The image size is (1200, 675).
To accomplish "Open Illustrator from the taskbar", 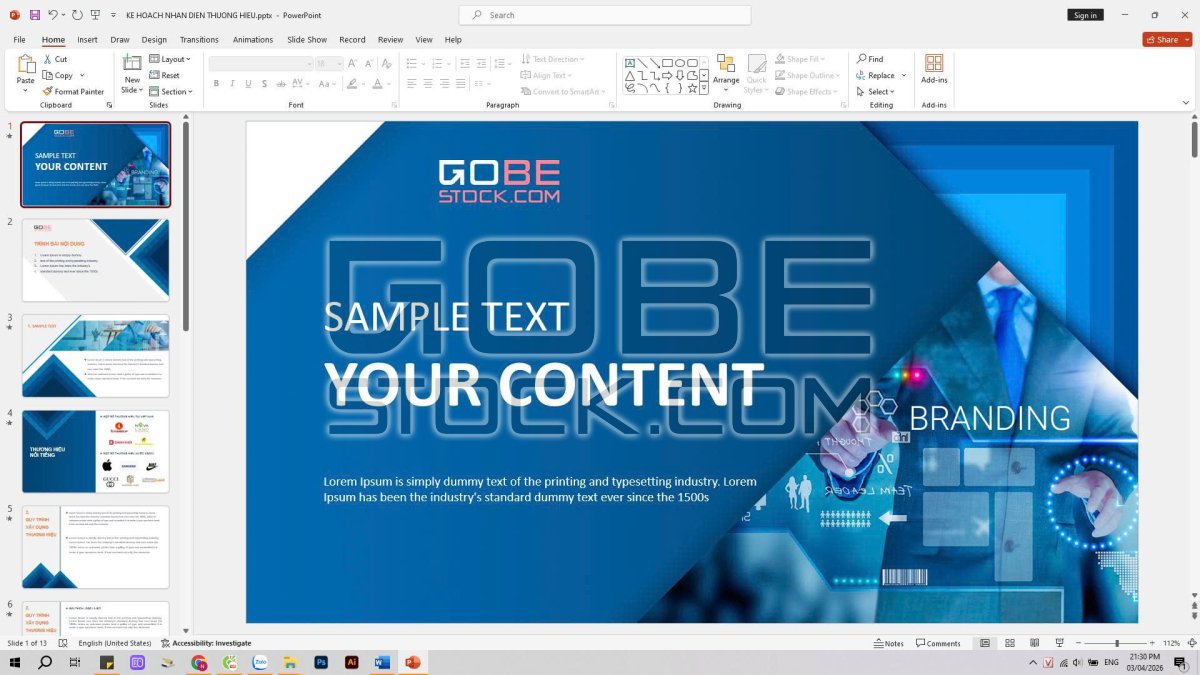I will (x=351, y=662).
